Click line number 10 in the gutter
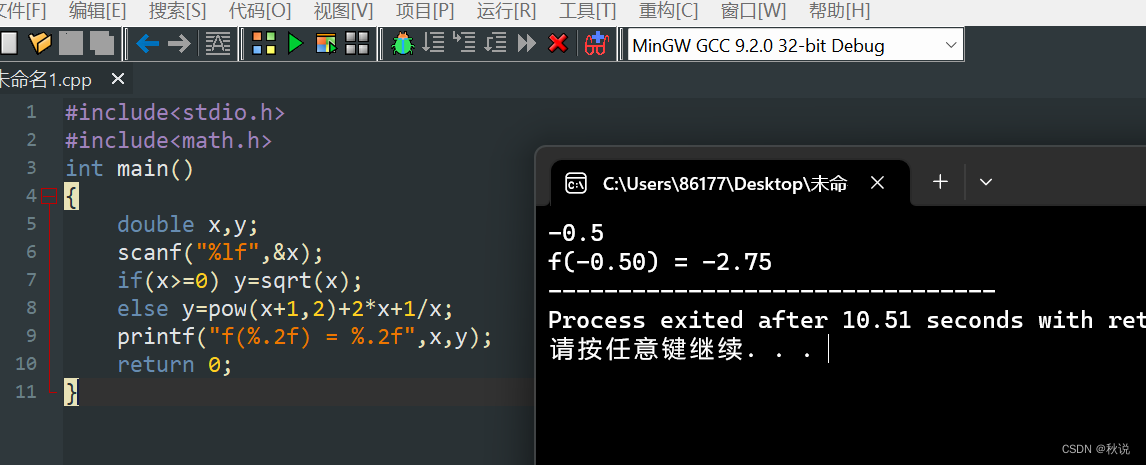This screenshot has height=465, width=1146. tap(25, 364)
